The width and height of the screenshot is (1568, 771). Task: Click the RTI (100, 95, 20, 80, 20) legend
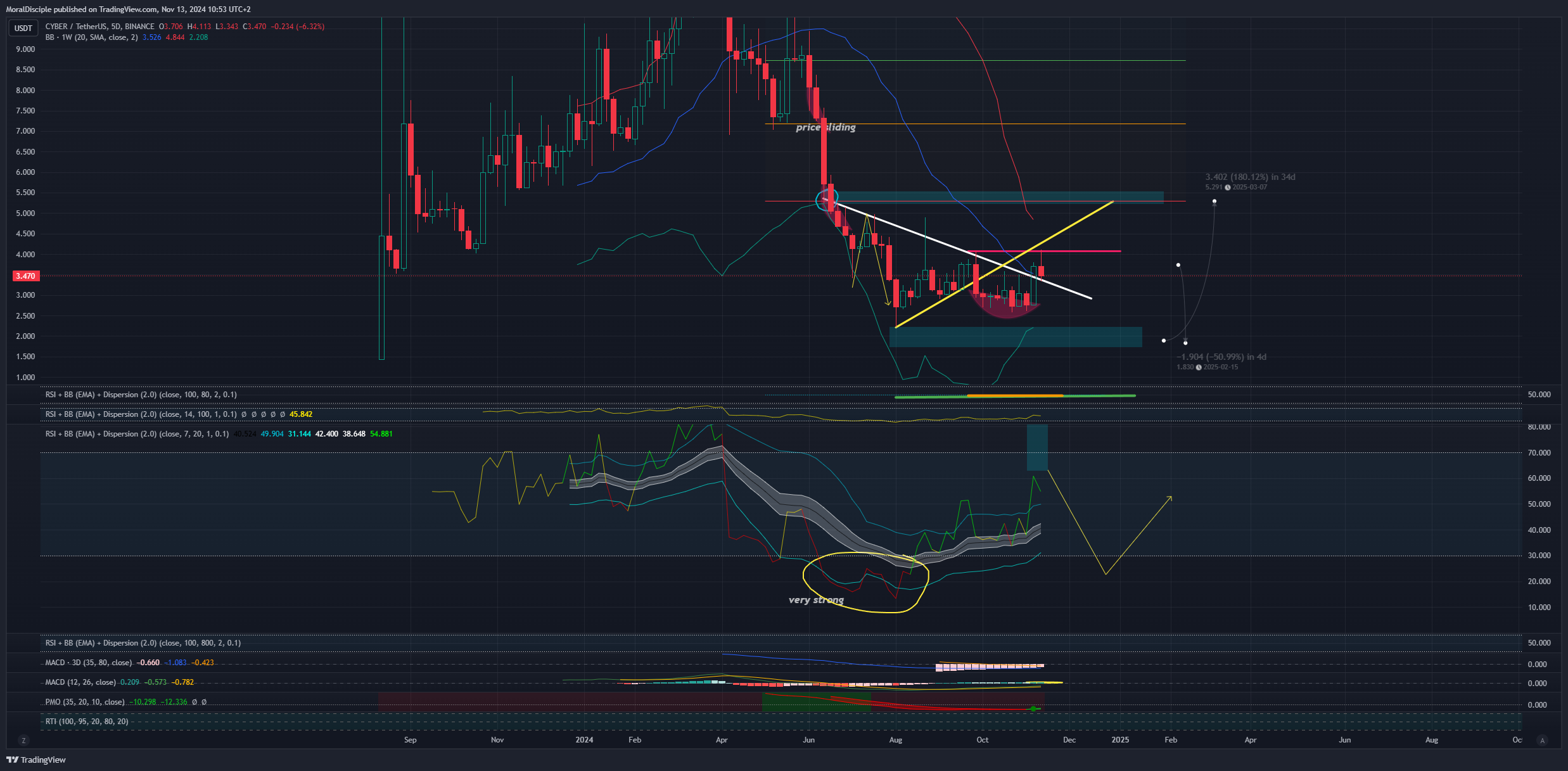(87, 722)
